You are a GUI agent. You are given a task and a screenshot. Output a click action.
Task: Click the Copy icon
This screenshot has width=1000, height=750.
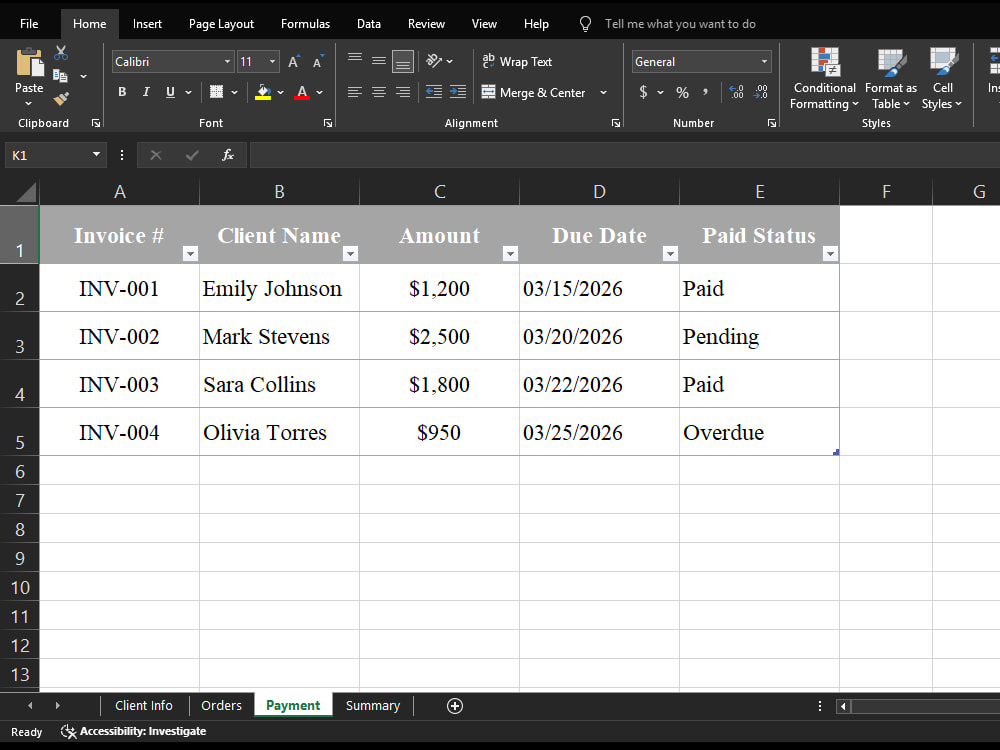pos(60,76)
